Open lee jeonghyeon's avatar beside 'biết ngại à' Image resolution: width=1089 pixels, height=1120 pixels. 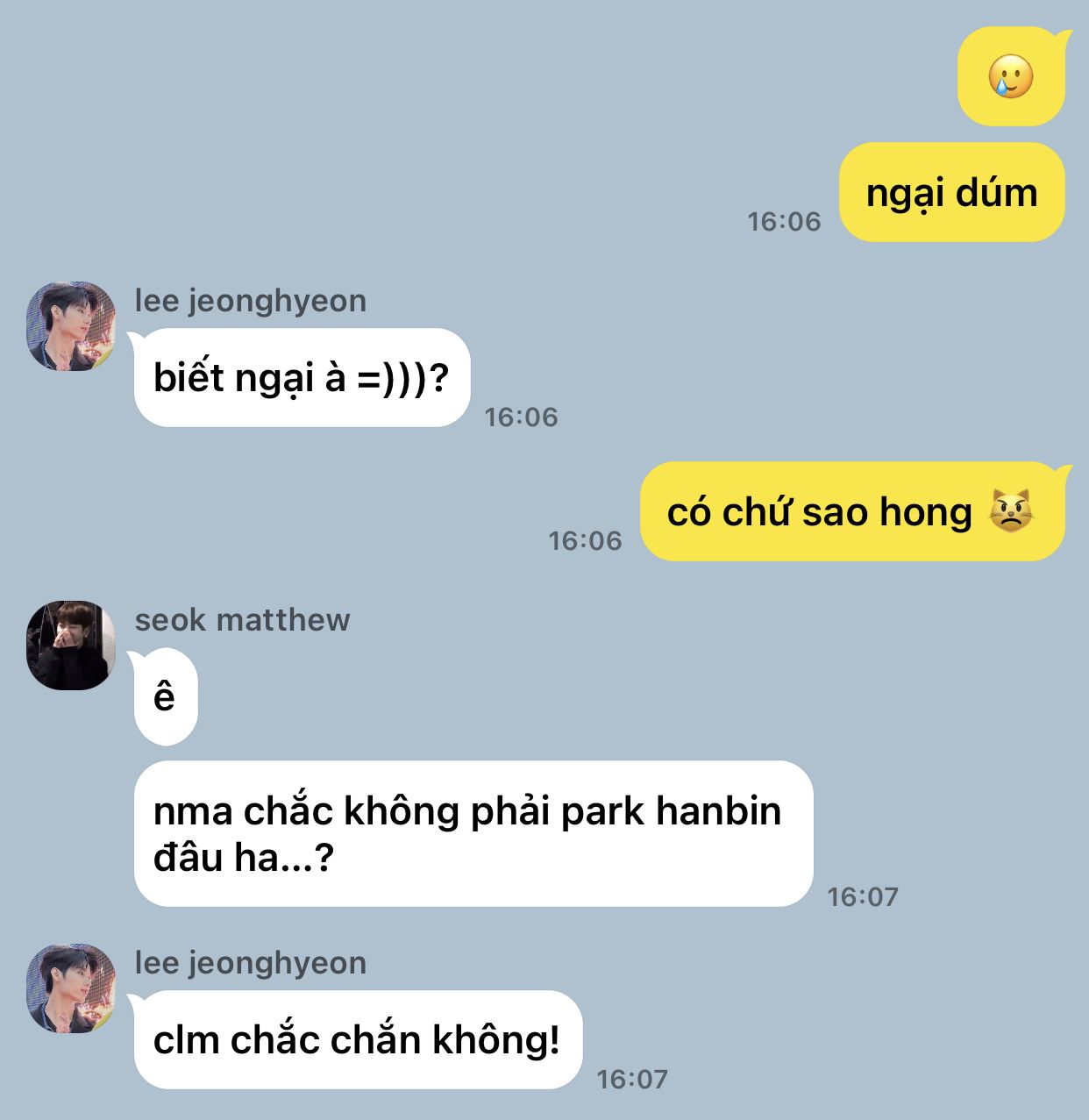point(71,326)
